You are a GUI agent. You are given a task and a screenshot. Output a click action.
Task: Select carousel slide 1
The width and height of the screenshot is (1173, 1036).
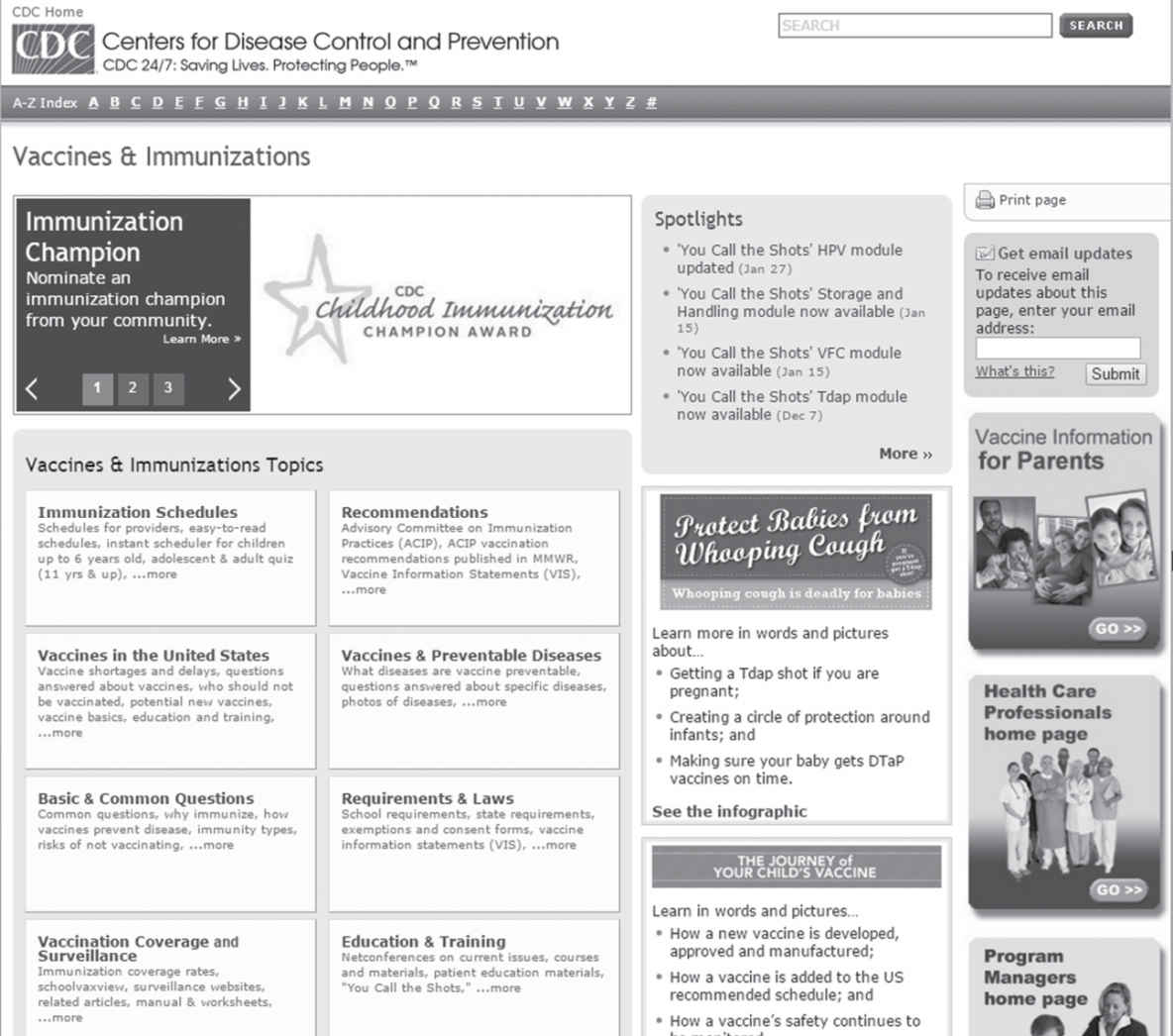tap(97, 388)
